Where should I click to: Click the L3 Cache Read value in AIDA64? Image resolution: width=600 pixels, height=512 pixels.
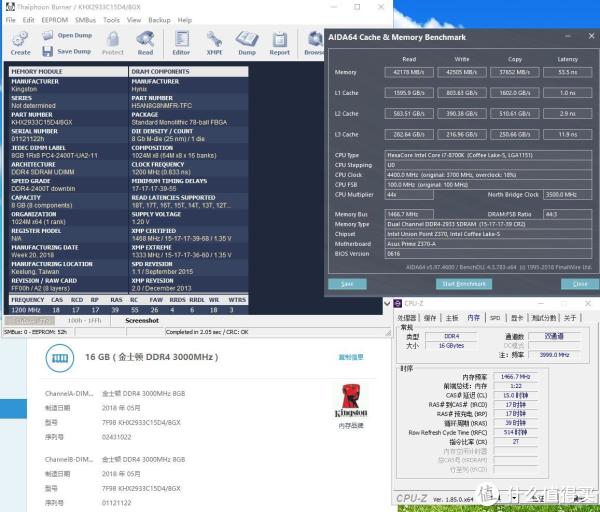(409, 134)
